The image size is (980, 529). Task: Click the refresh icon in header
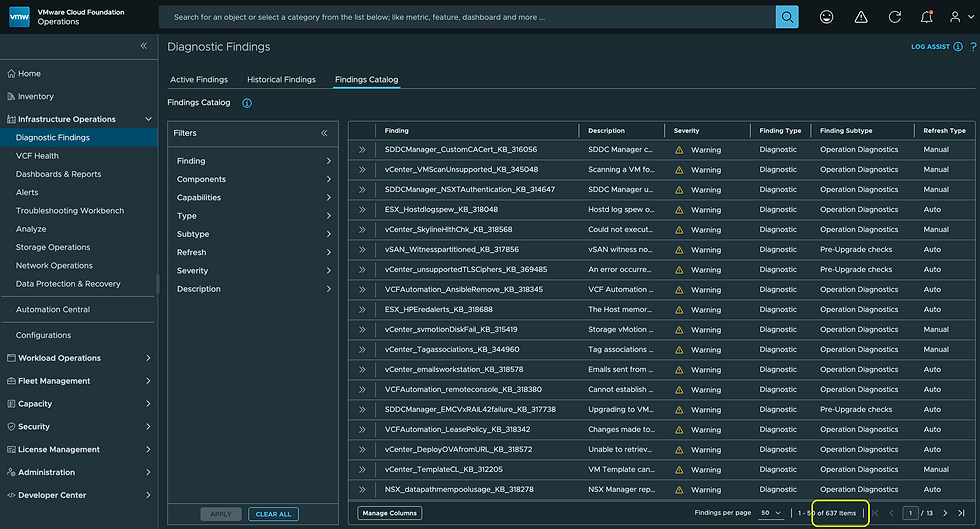point(895,17)
